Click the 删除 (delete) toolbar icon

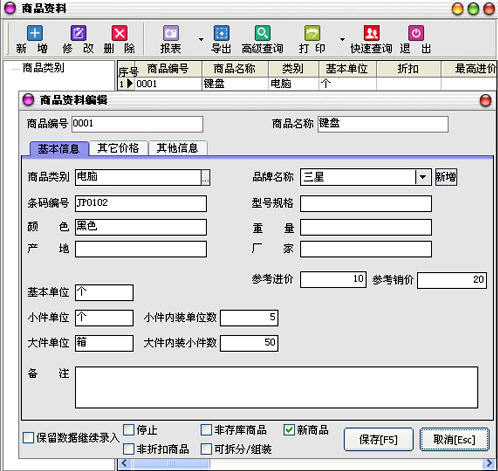pyautogui.click(x=120, y=33)
